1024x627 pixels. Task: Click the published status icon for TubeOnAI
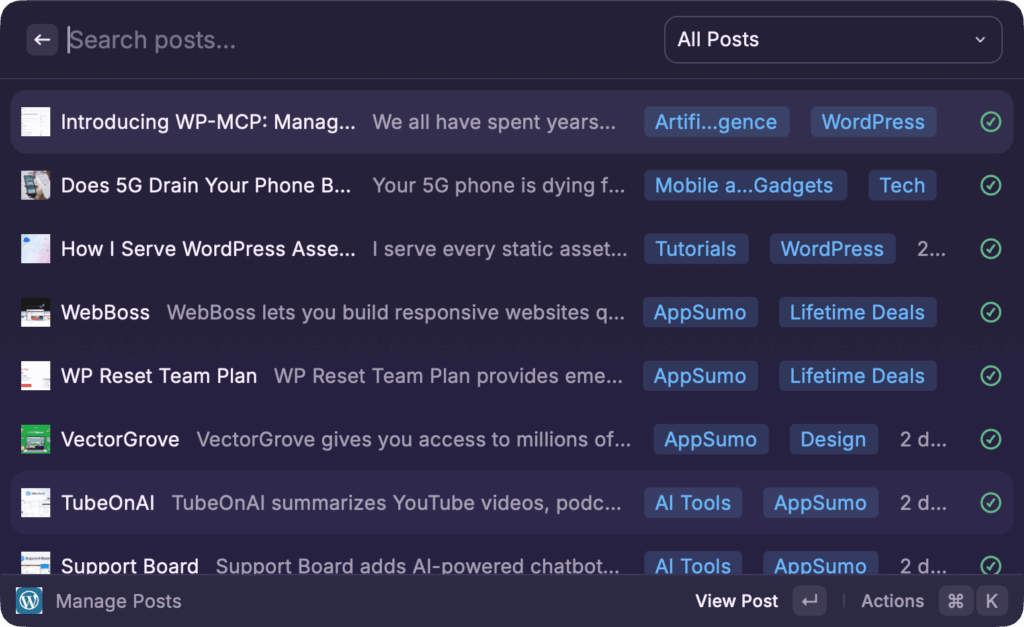point(990,503)
